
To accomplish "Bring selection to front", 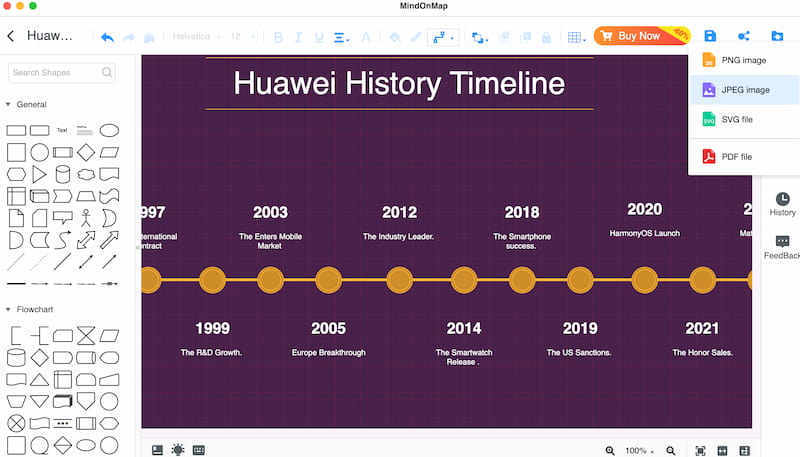I will coord(505,37).
